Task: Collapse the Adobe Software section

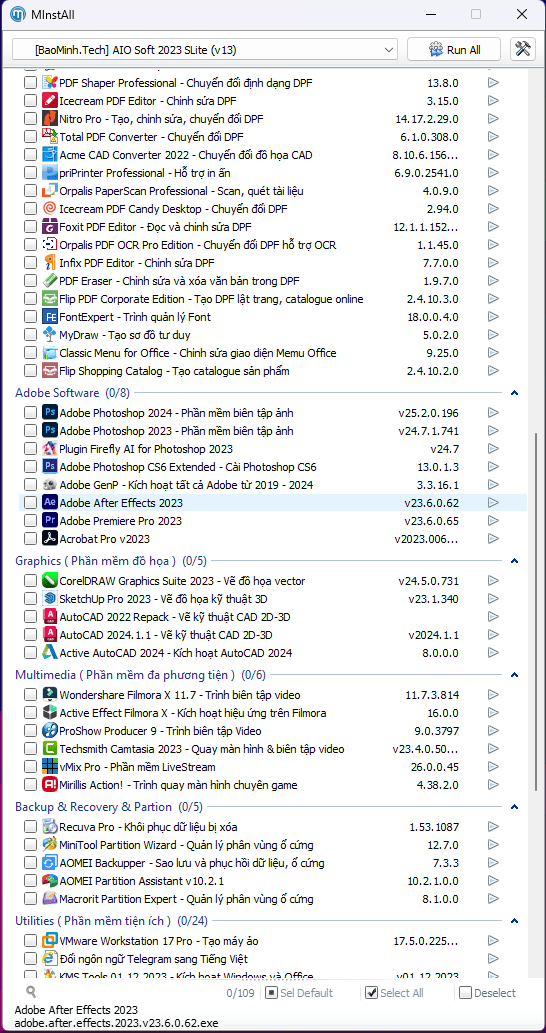Action: [x=515, y=393]
